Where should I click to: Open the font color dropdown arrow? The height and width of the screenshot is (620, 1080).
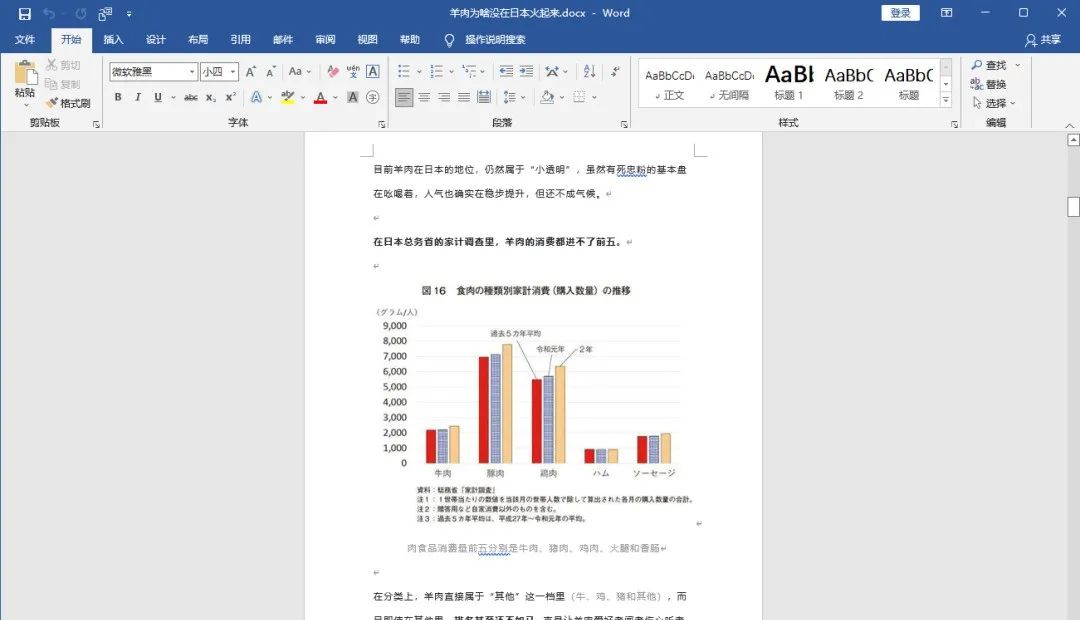point(335,98)
